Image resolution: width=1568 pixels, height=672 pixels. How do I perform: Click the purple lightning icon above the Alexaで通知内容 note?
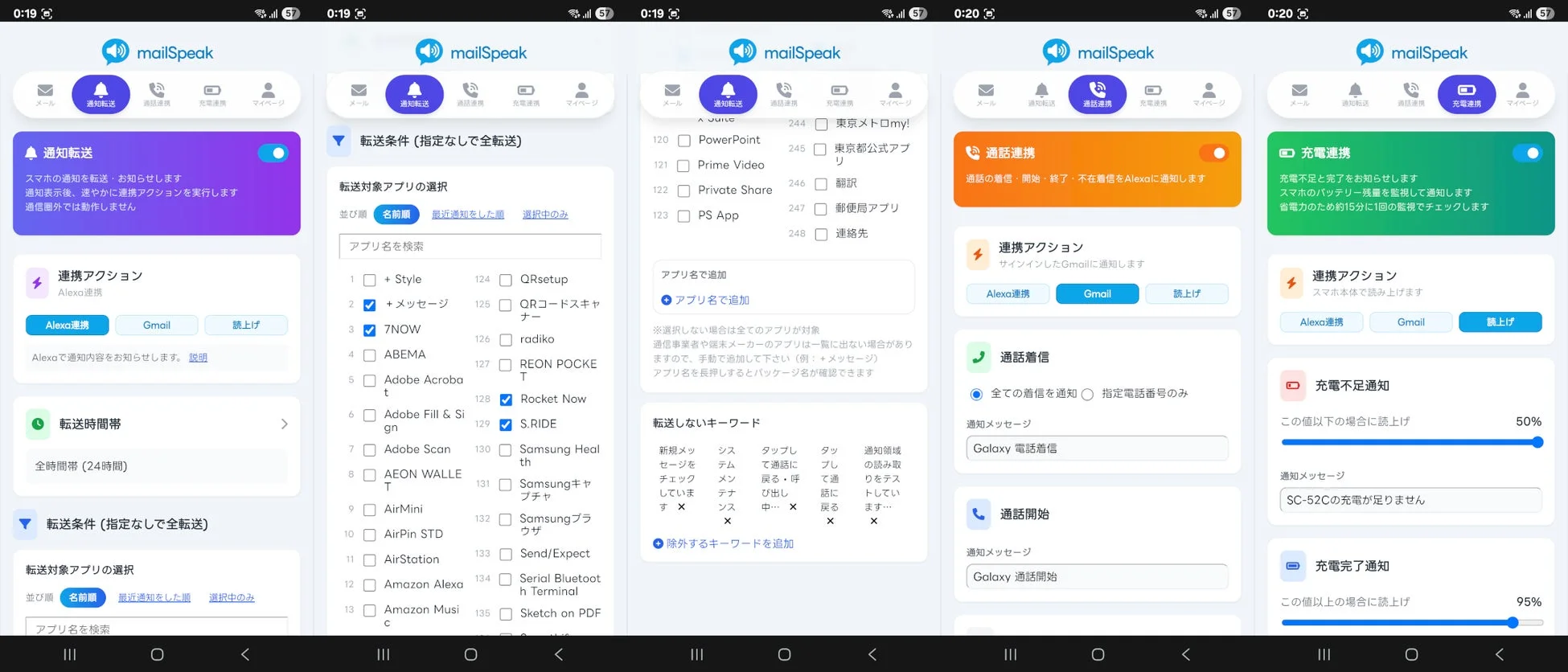tap(37, 283)
